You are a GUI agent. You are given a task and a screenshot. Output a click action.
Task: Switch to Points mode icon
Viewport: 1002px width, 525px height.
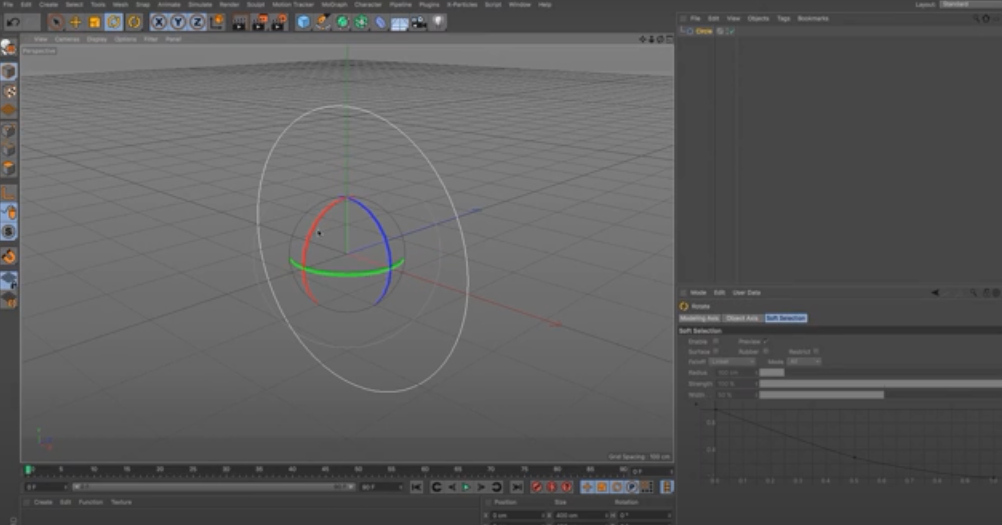tap(8, 131)
